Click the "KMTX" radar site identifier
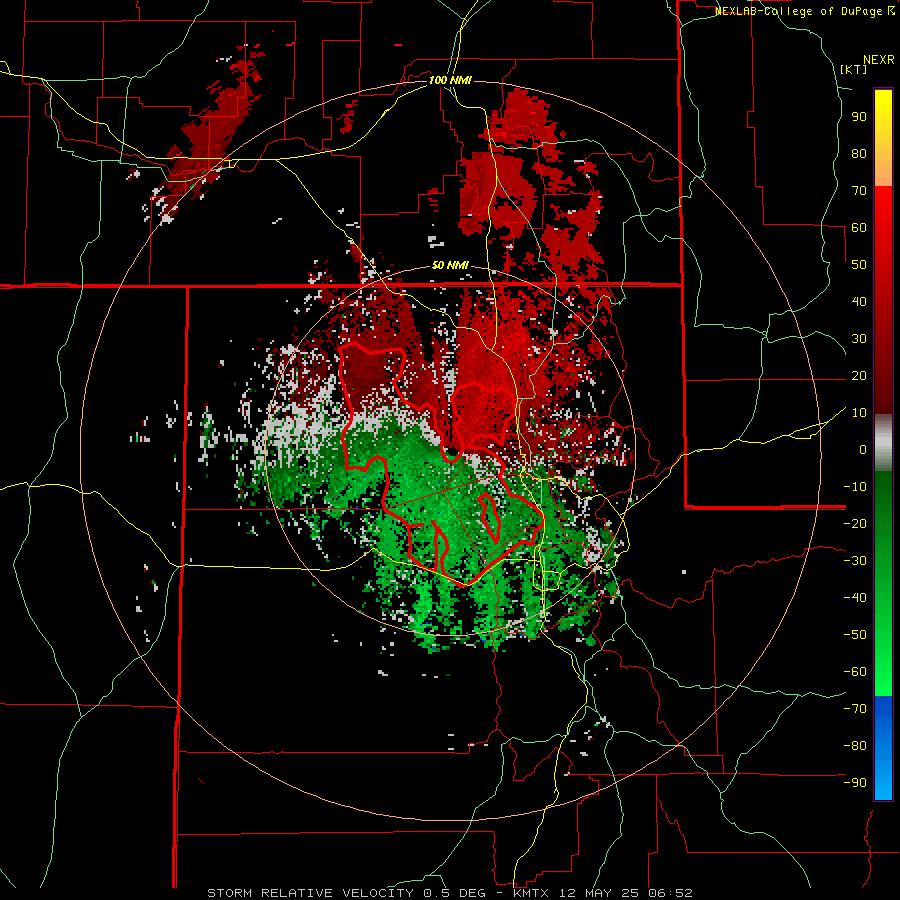 click(533, 893)
